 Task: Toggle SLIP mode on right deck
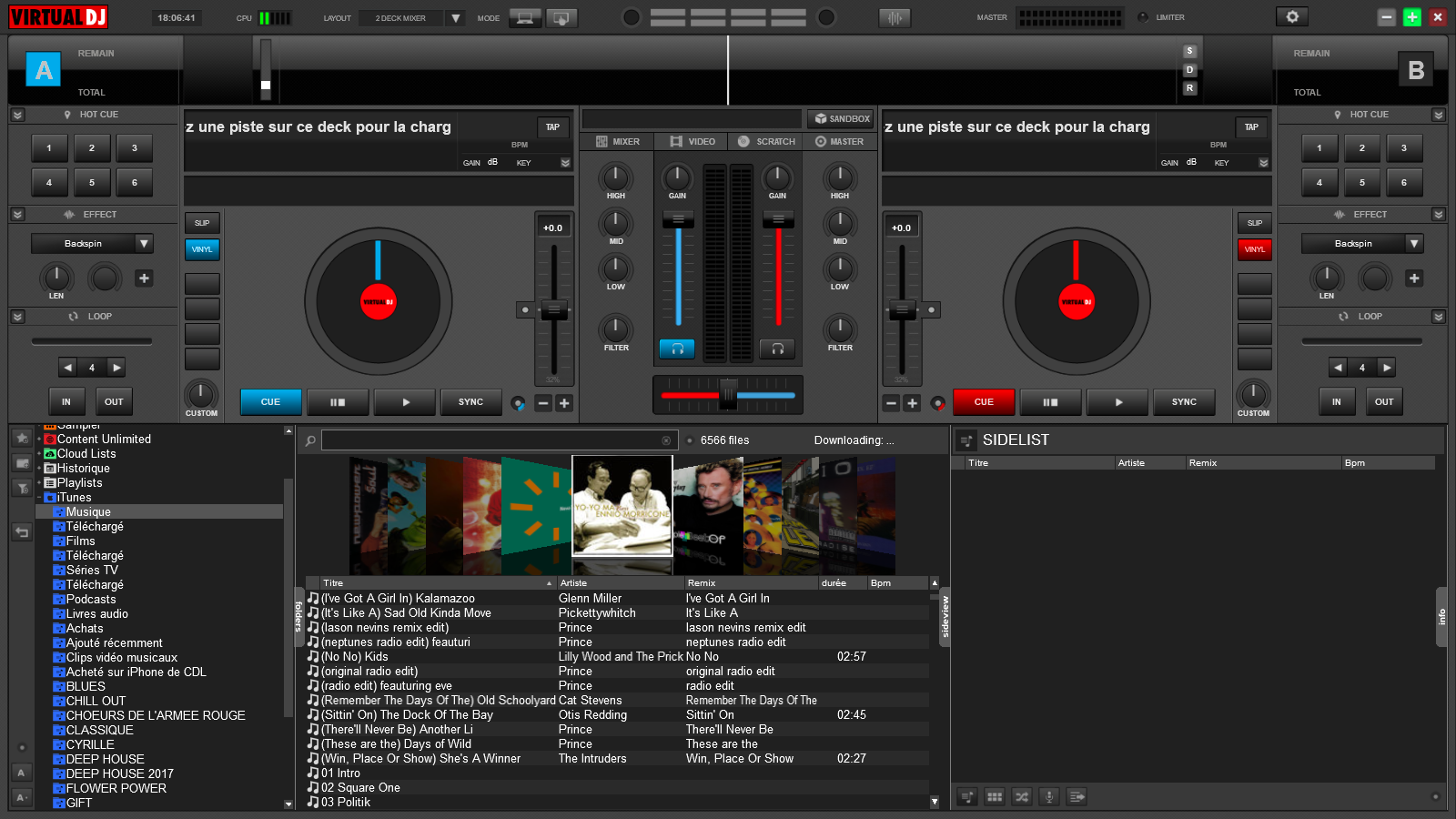point(1254,223)
